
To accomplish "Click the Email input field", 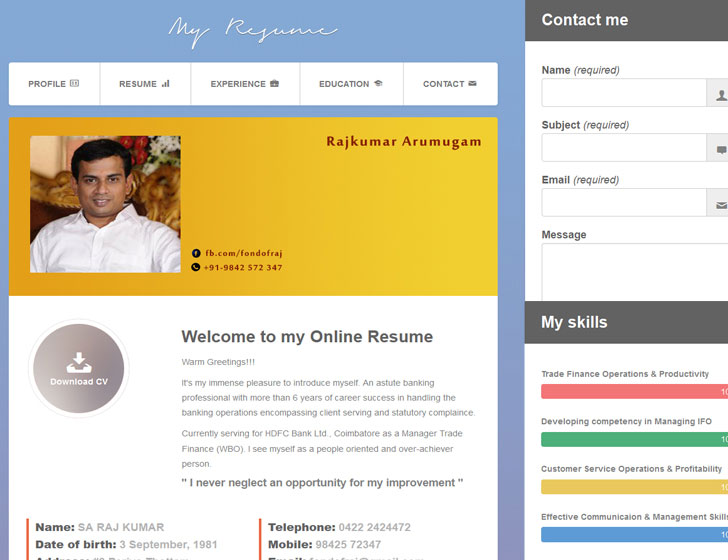I will (x=623, y=203).
